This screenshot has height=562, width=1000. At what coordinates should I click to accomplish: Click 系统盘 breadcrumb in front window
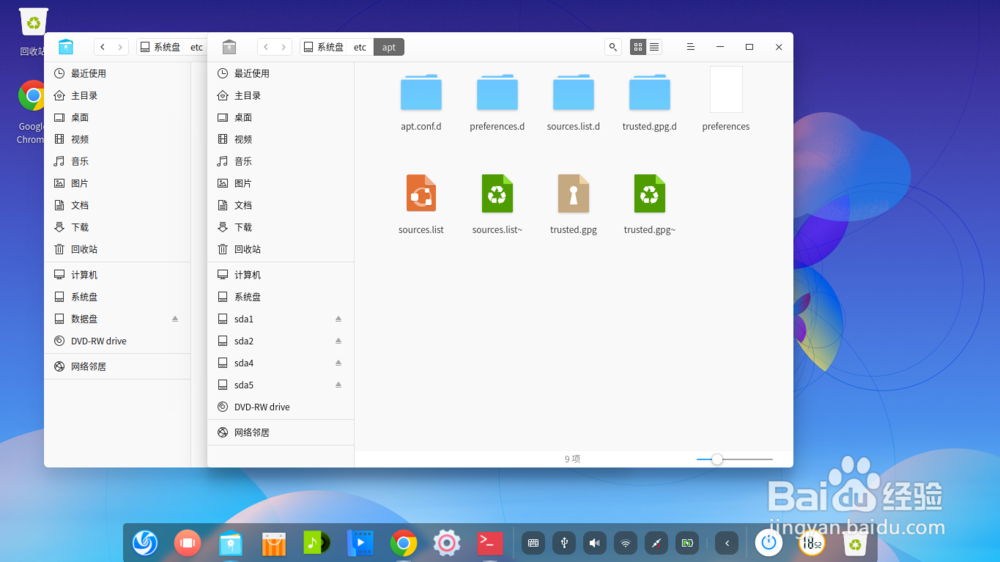pos(324,47)
